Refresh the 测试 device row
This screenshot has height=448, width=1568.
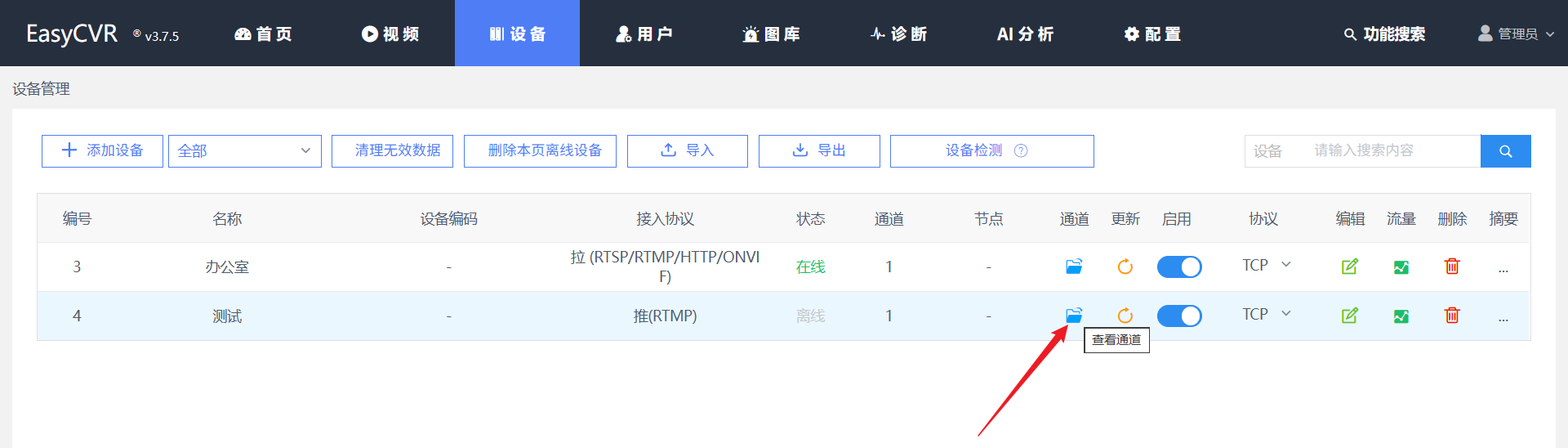[1125, 316]
